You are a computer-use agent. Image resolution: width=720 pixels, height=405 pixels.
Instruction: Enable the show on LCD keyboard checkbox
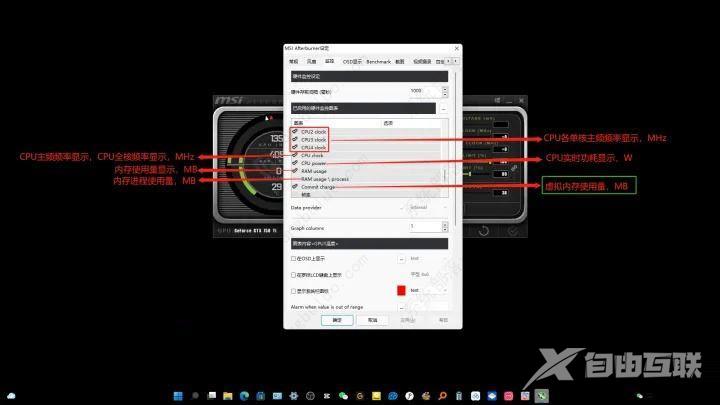tap(293, 275)
